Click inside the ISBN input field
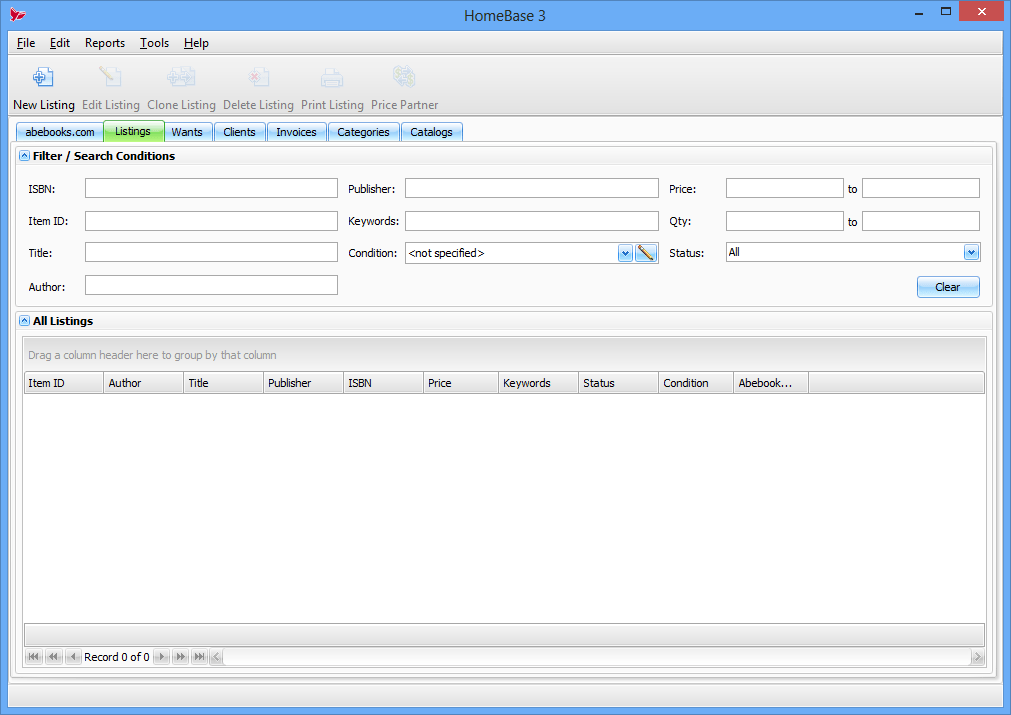The width and height of the screenshot is (1011, 715). 210,187
